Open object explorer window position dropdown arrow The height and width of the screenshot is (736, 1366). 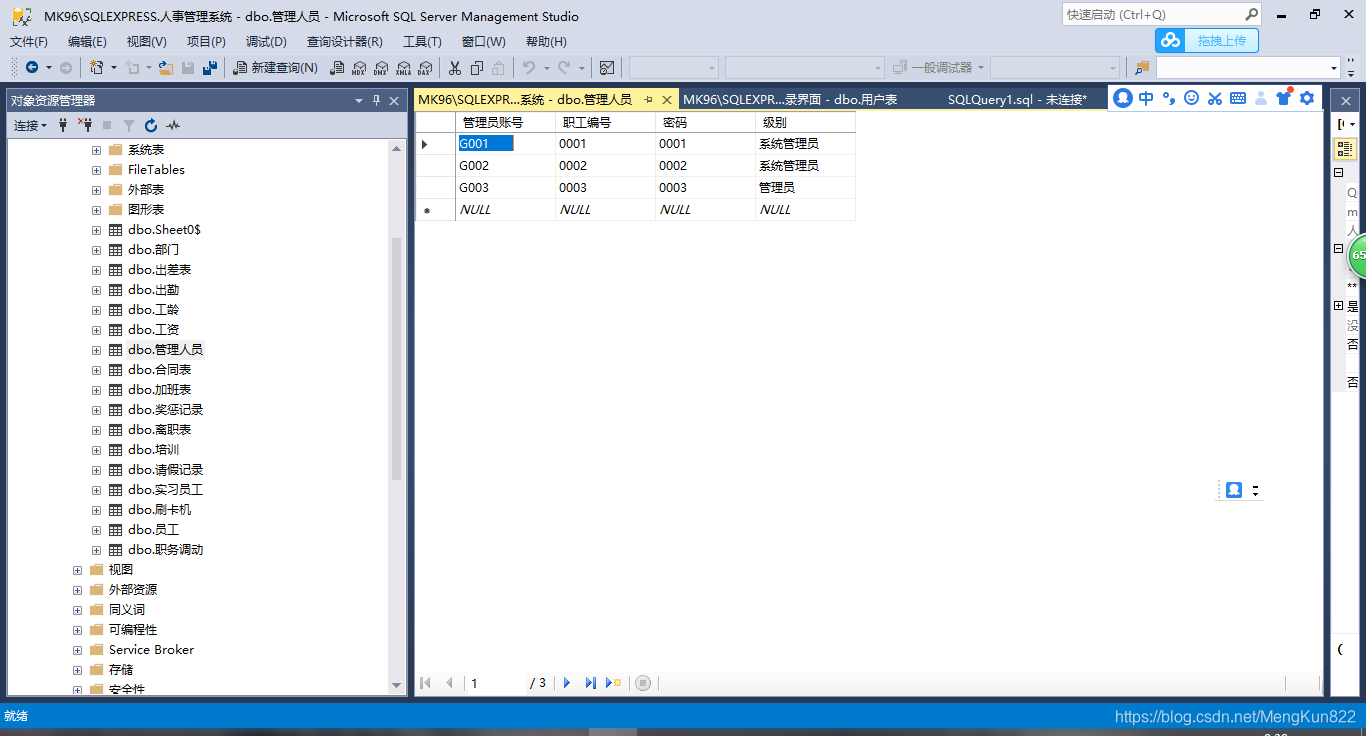tap(359, 100)
